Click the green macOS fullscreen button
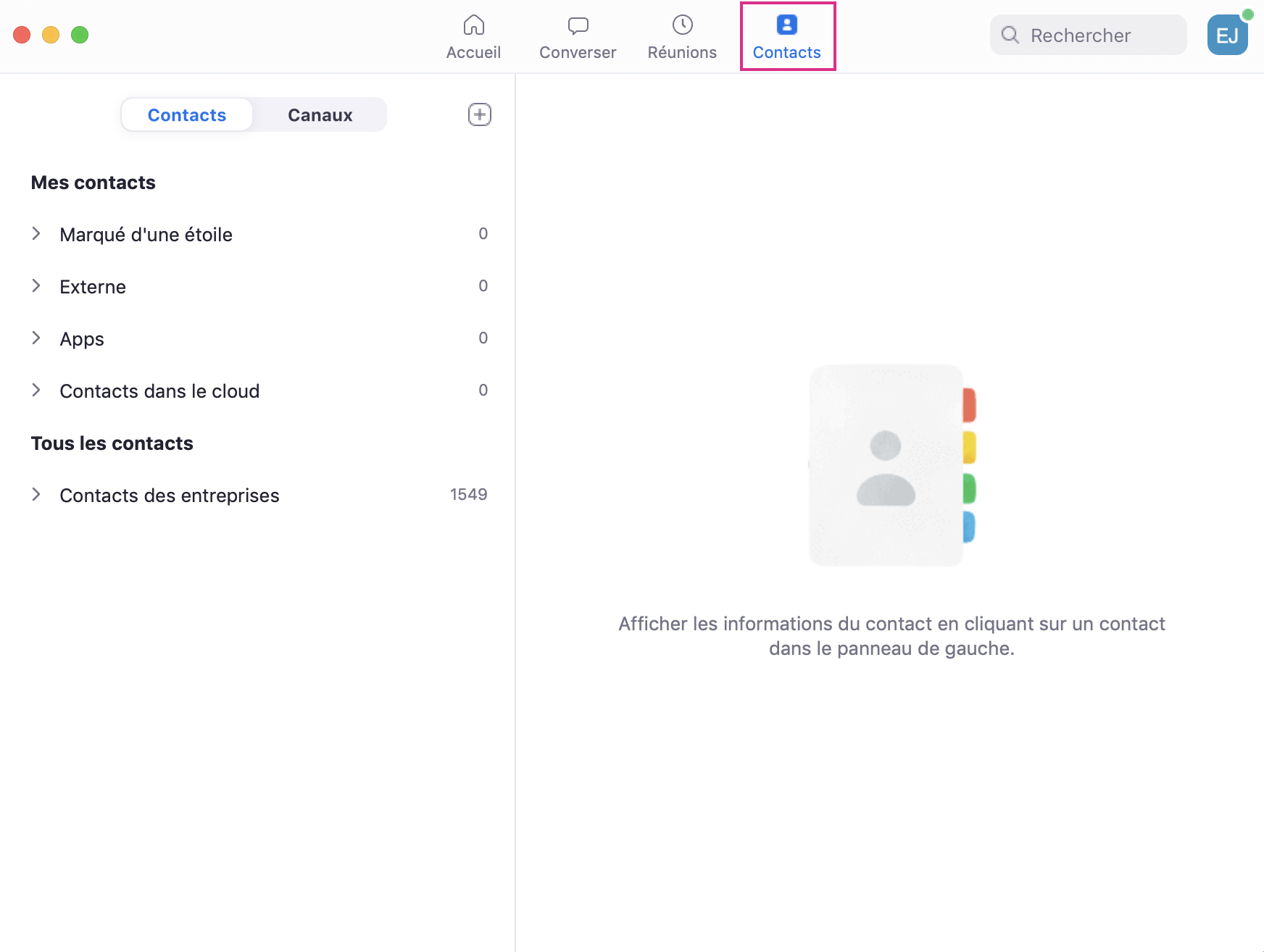This screenshot has width=1264, height=952. pyautogui.click(x=80, y=35)
